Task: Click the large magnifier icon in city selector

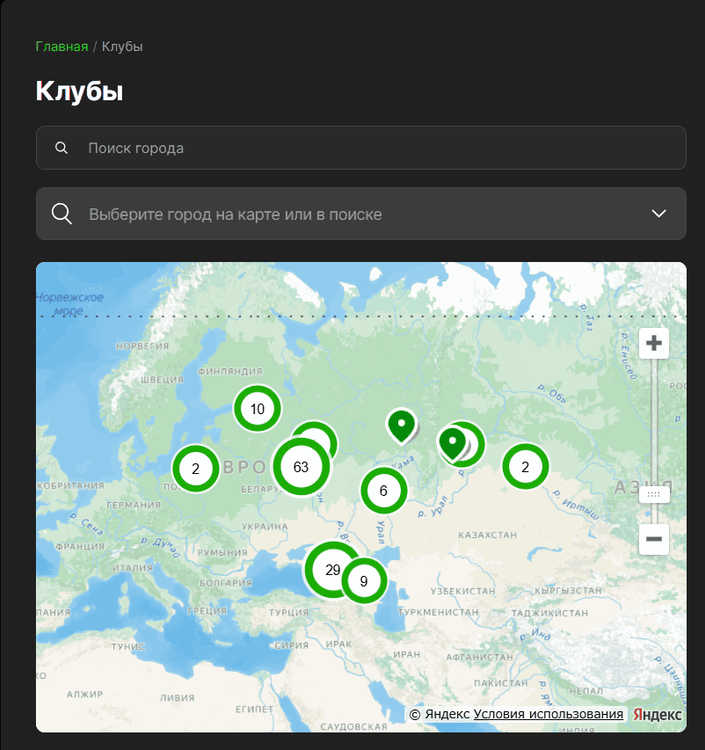Action: (62, 214)
